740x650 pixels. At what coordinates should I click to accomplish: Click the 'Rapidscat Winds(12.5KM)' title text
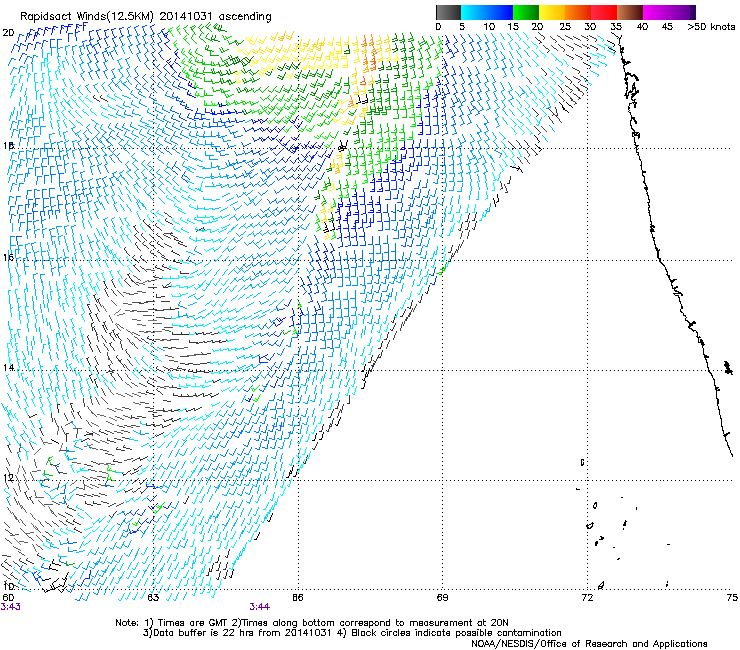point(87,17)
